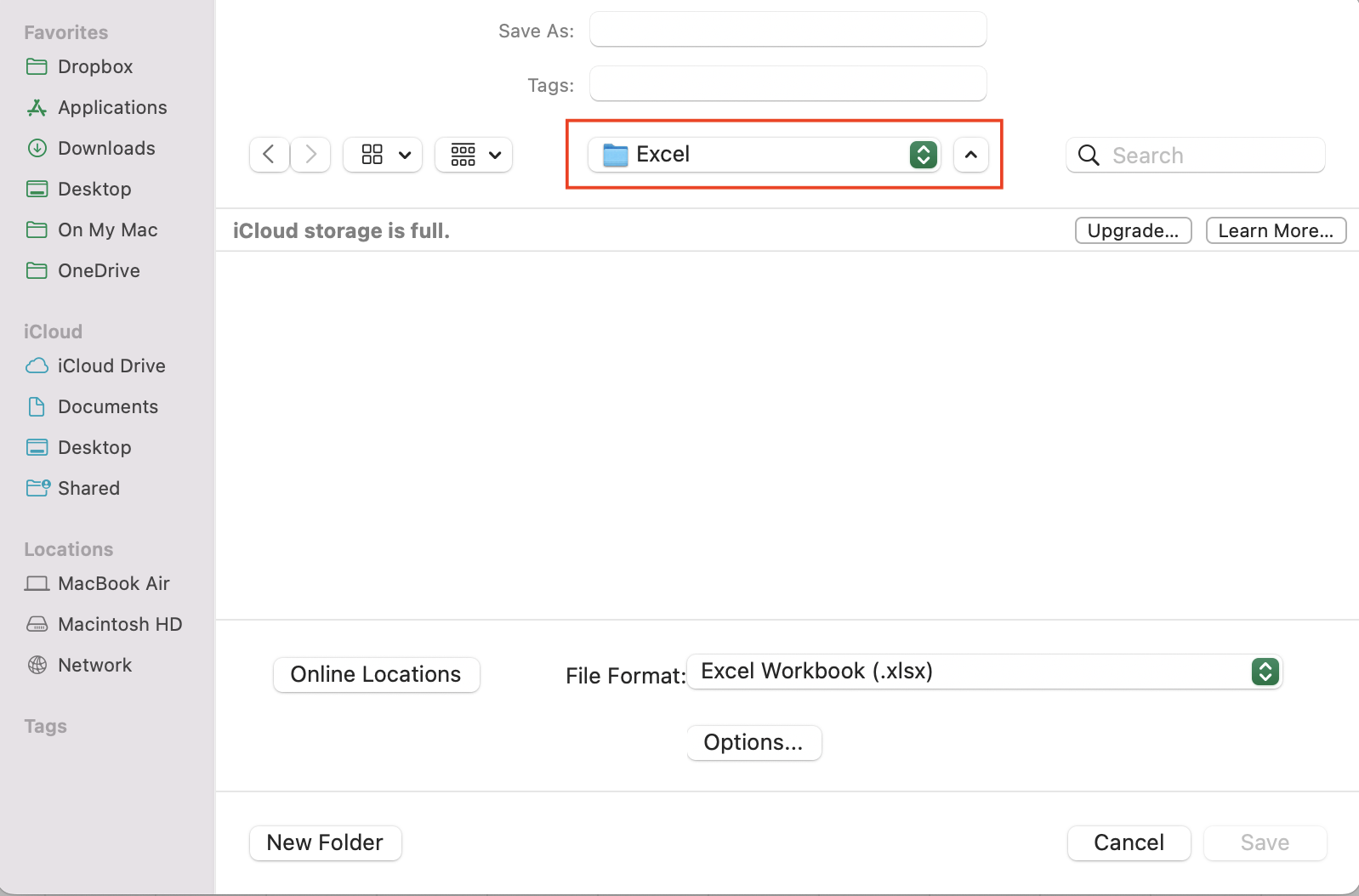The height and width of the screenshot is (896, 1359).
Task: Click the On My Mac folder icon
Action: (x=37, y=230)
